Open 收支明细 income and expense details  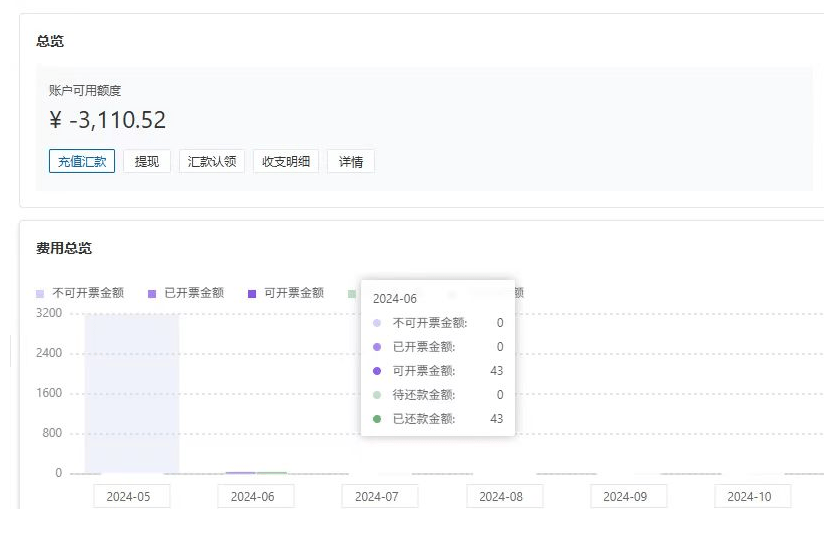click(286, 161)
